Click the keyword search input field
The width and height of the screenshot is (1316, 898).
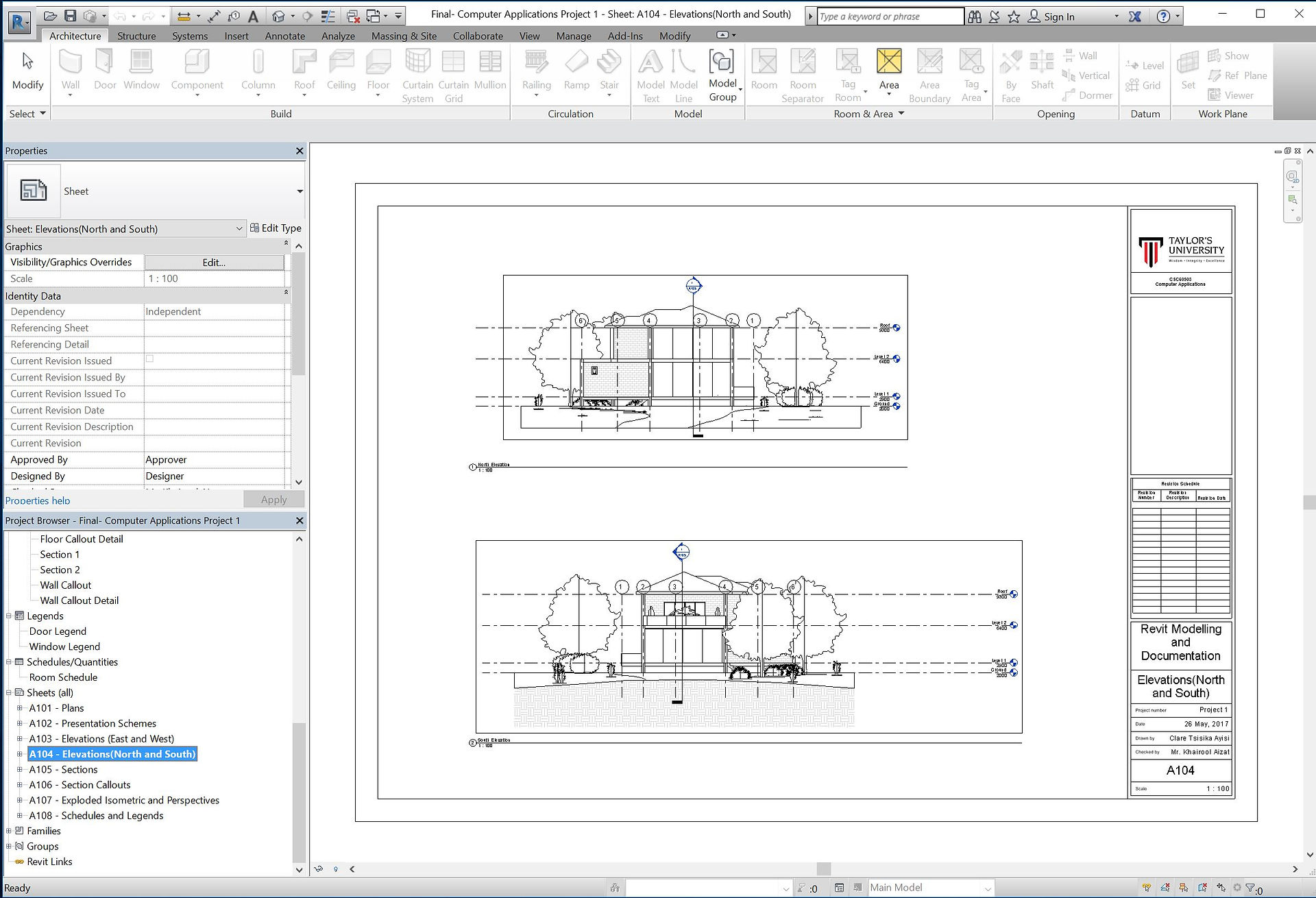pos(890,16)
